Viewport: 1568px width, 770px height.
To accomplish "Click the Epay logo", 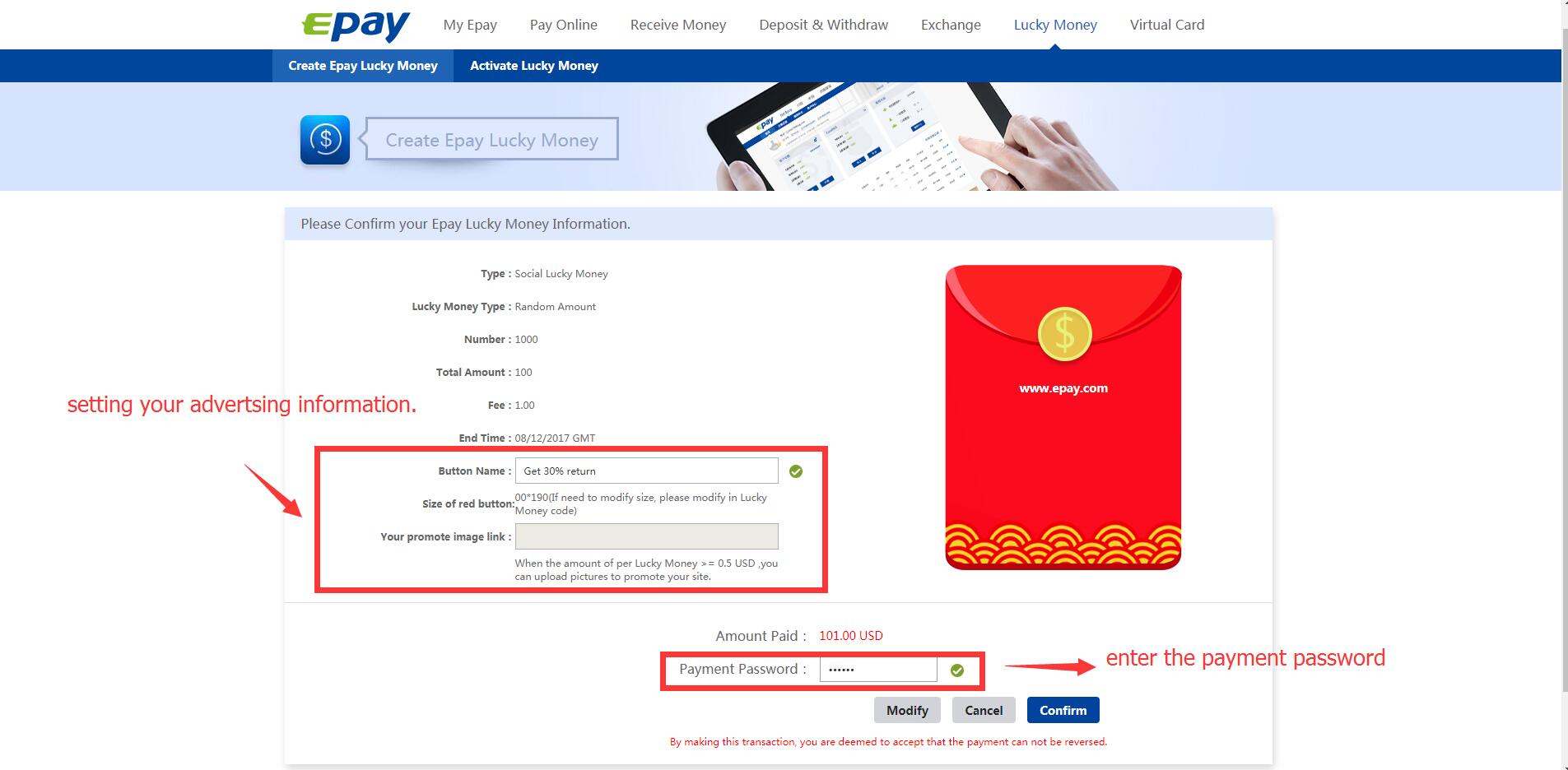I will tap(356, 25).
